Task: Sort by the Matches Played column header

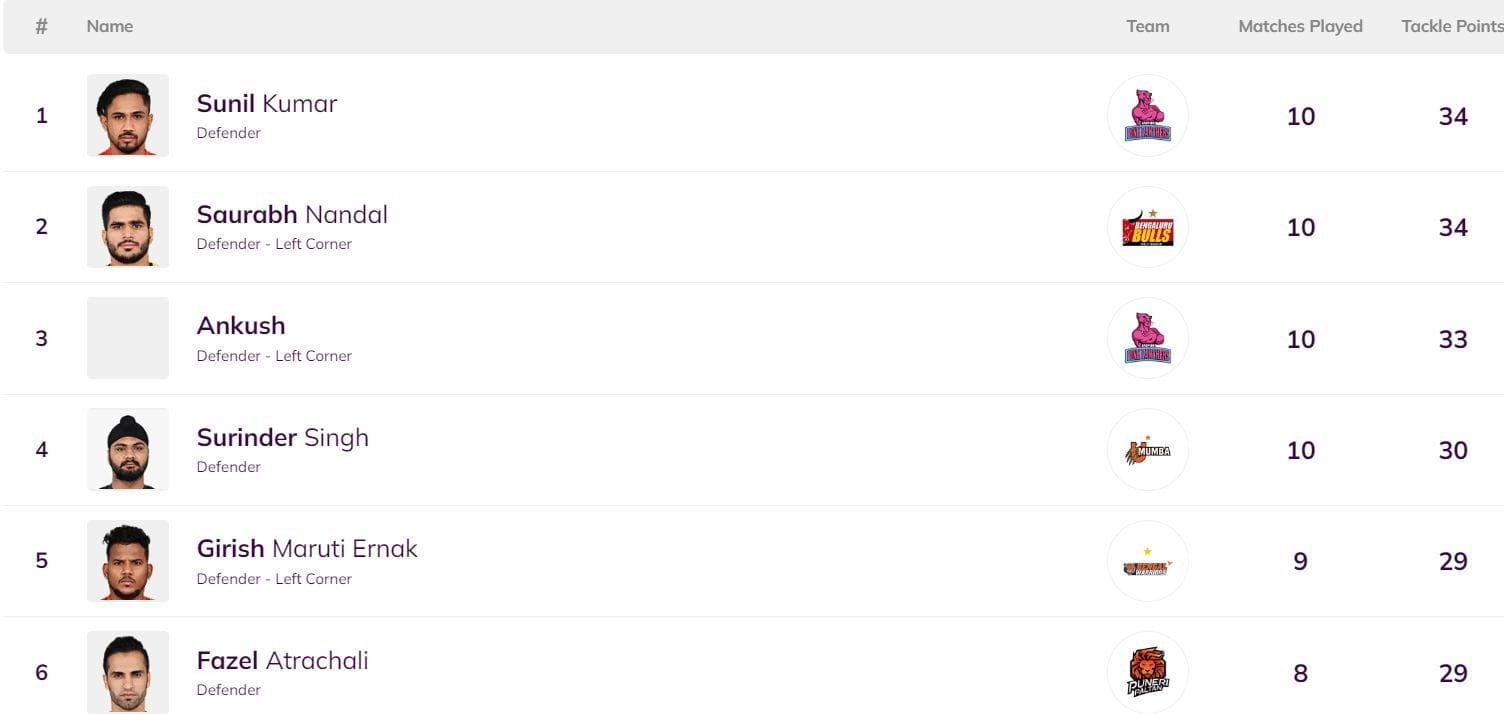Action: click(x=1300, y=27)
